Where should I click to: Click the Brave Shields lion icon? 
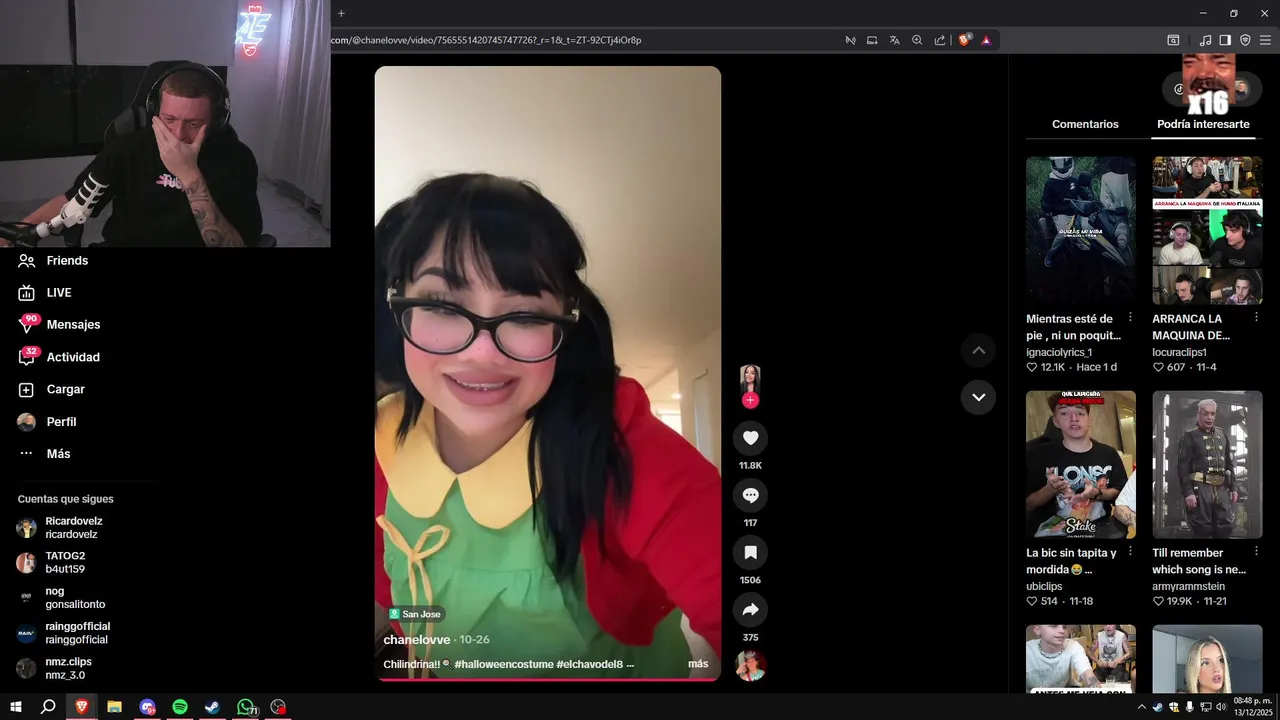coord(964,40)
